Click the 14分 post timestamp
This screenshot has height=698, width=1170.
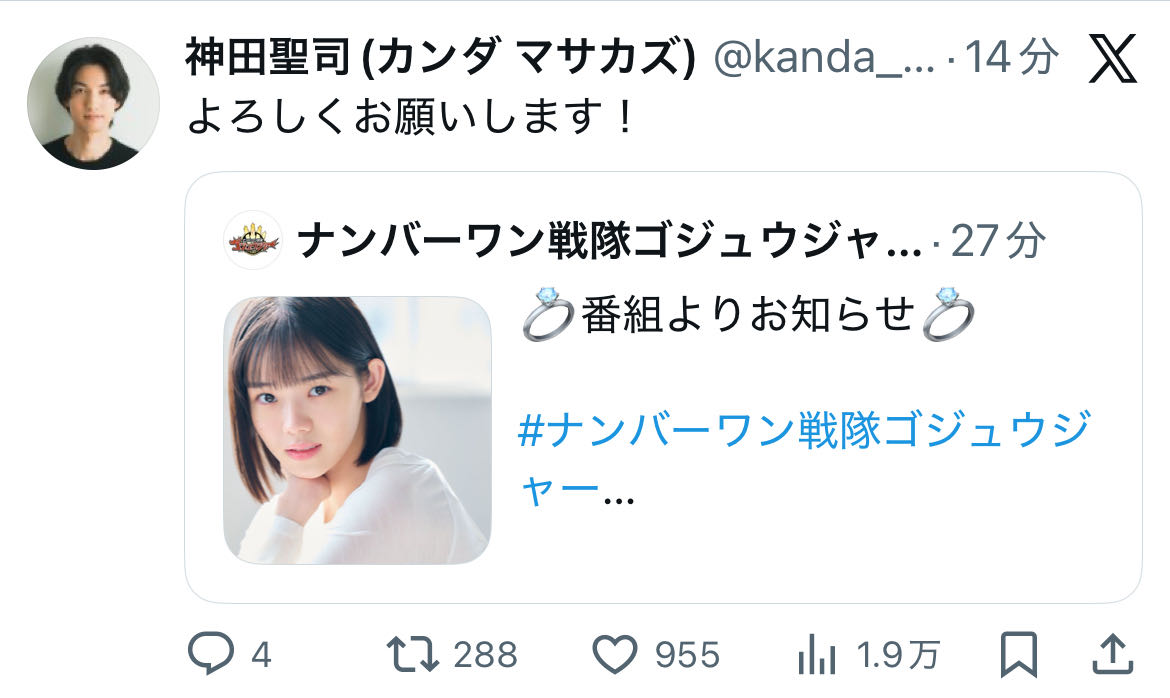(x=1012, y=57)
